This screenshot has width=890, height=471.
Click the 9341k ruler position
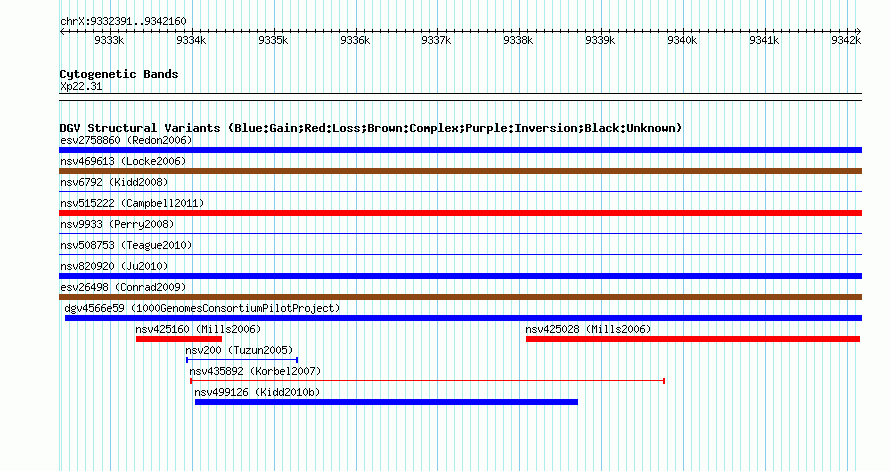point(764,40)
